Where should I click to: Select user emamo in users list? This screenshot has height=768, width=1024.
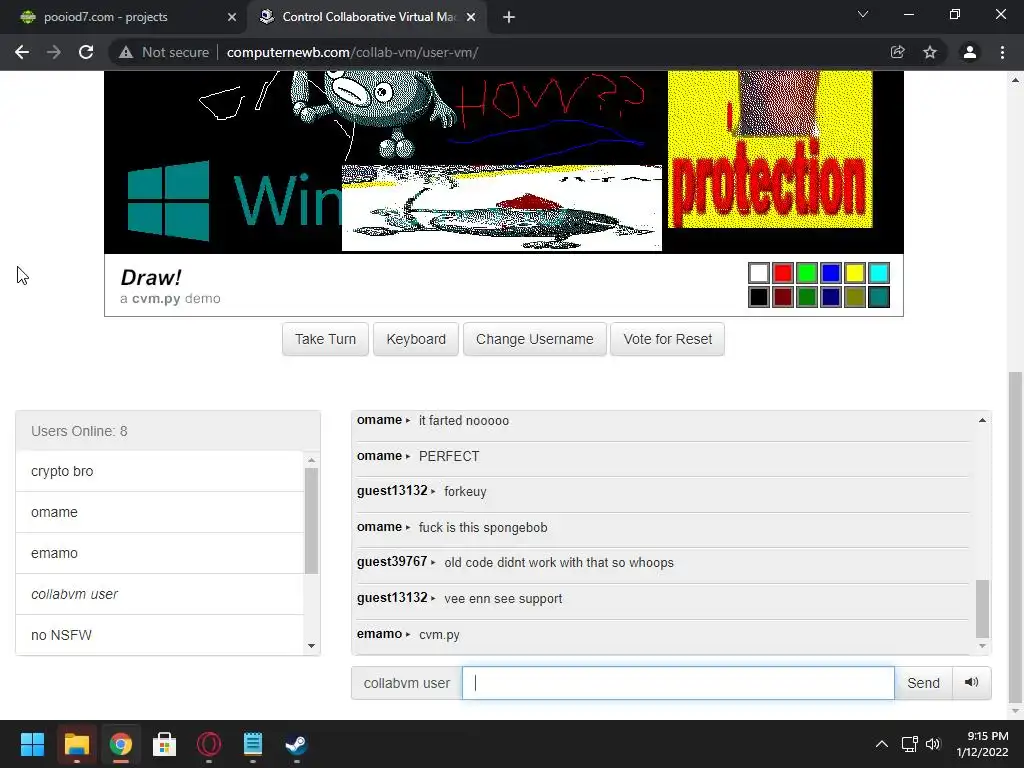coord(160,553)
